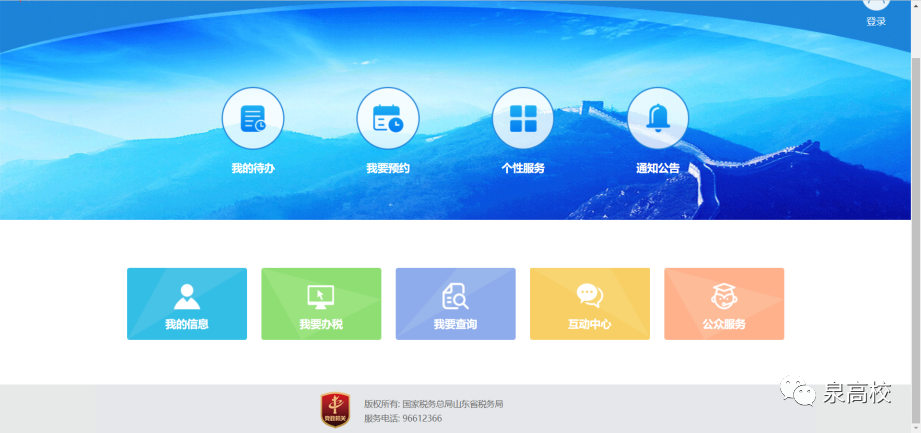Select the 个性服务 grid icon
The height and width of the screenshot is (433, 921).
[x=522, y=119]
